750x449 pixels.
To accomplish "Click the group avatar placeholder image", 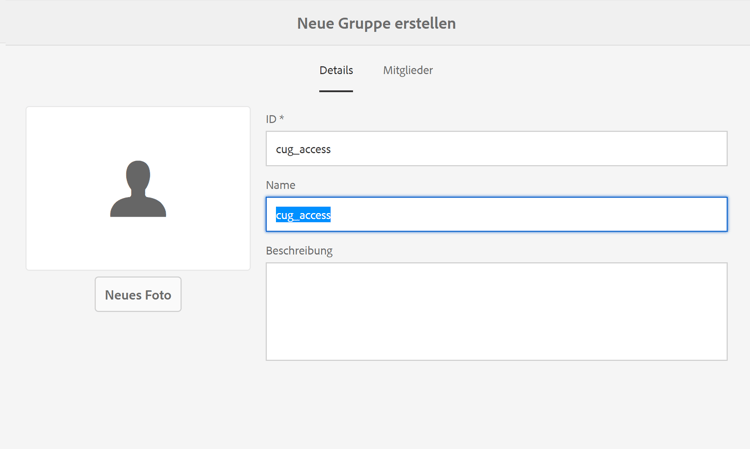I will tap(138, 188).
